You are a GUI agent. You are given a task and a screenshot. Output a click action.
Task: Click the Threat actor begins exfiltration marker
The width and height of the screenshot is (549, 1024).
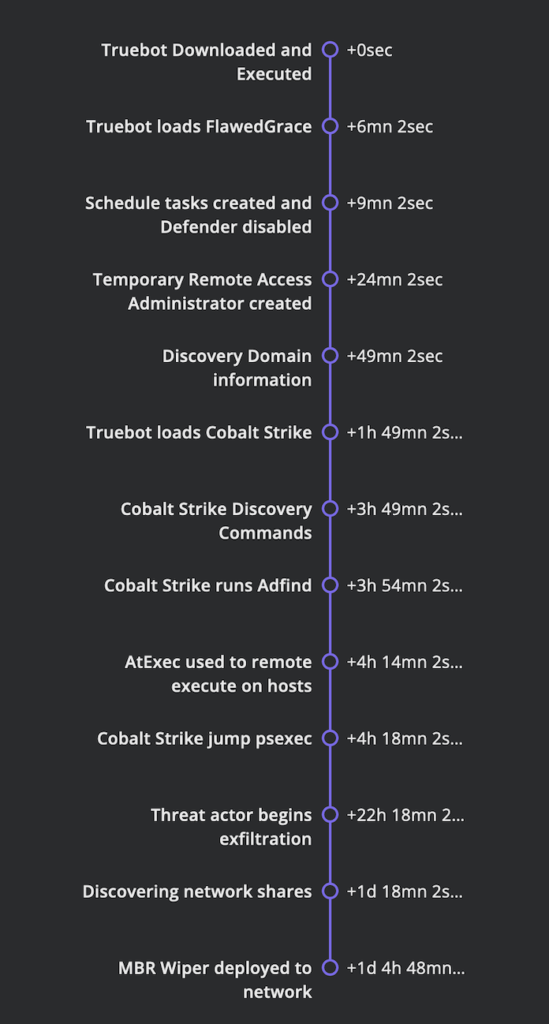click(330, 814)
